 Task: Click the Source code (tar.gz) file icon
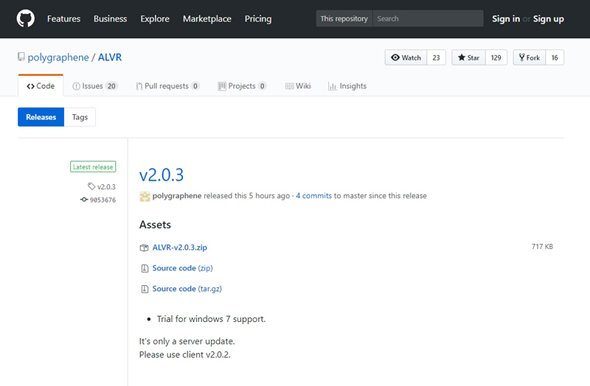(144, 289)
